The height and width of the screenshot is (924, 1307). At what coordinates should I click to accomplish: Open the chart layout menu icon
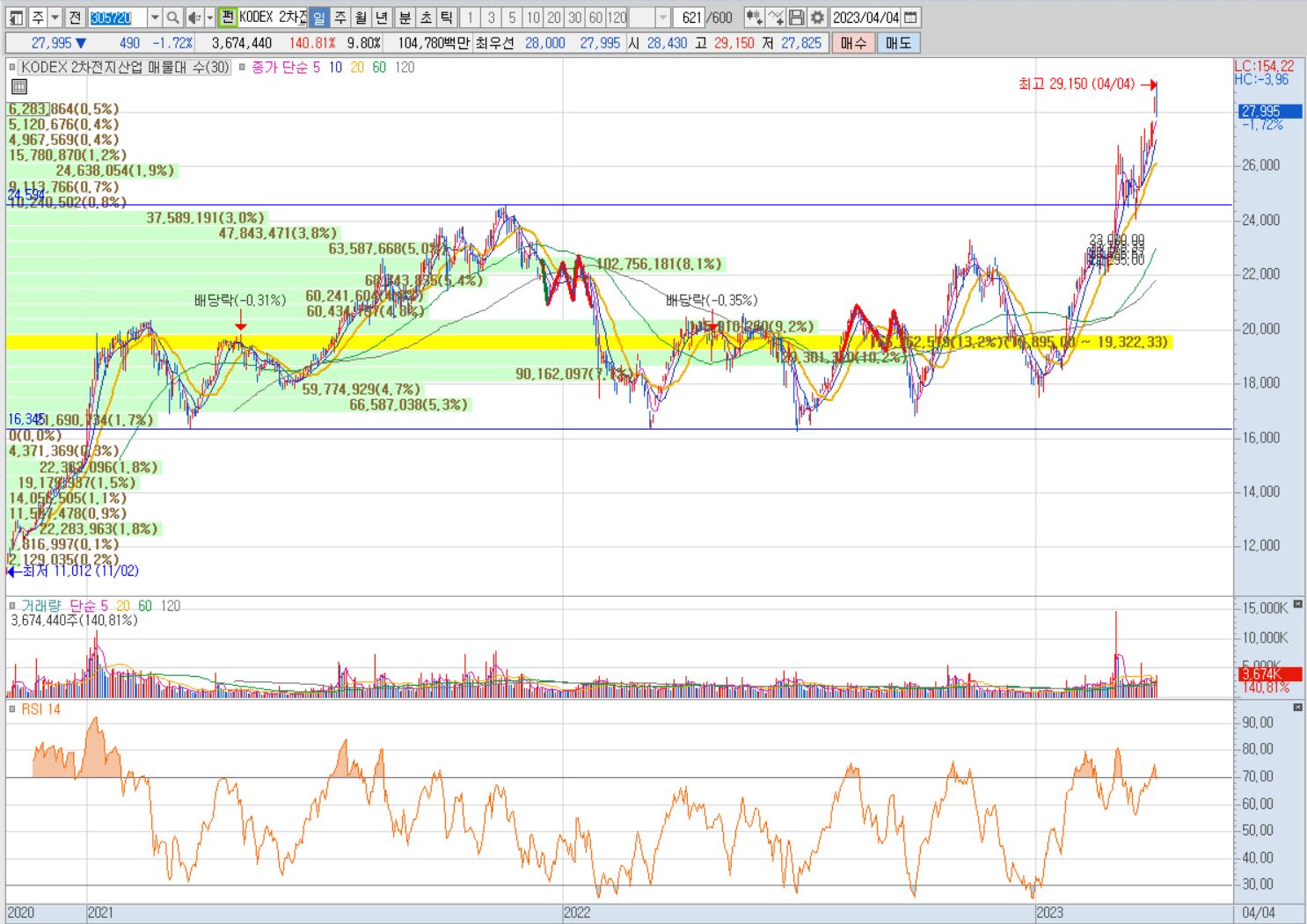pyautogui.click(x=17, y=18)
